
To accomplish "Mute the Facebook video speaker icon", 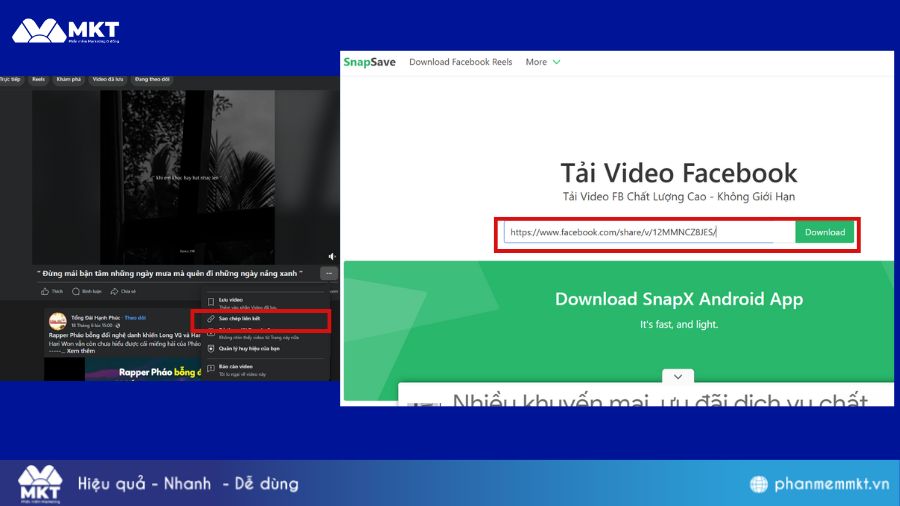I will click(x=332, y=256).
